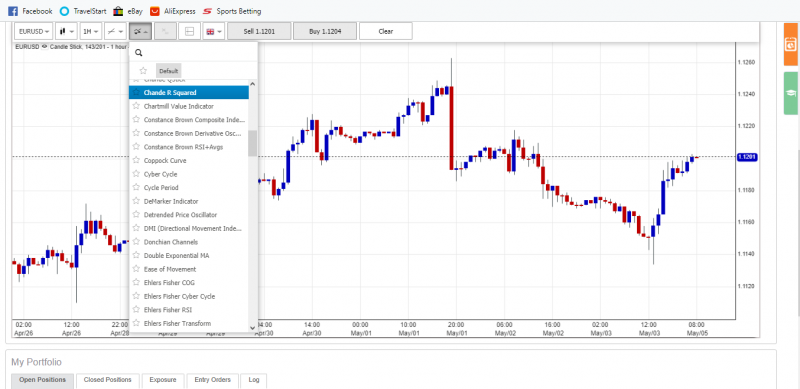The height and width of the screenshot is (389, 800).
Task: Star the Donchian Channels indicator
Action: coord(136,241)
